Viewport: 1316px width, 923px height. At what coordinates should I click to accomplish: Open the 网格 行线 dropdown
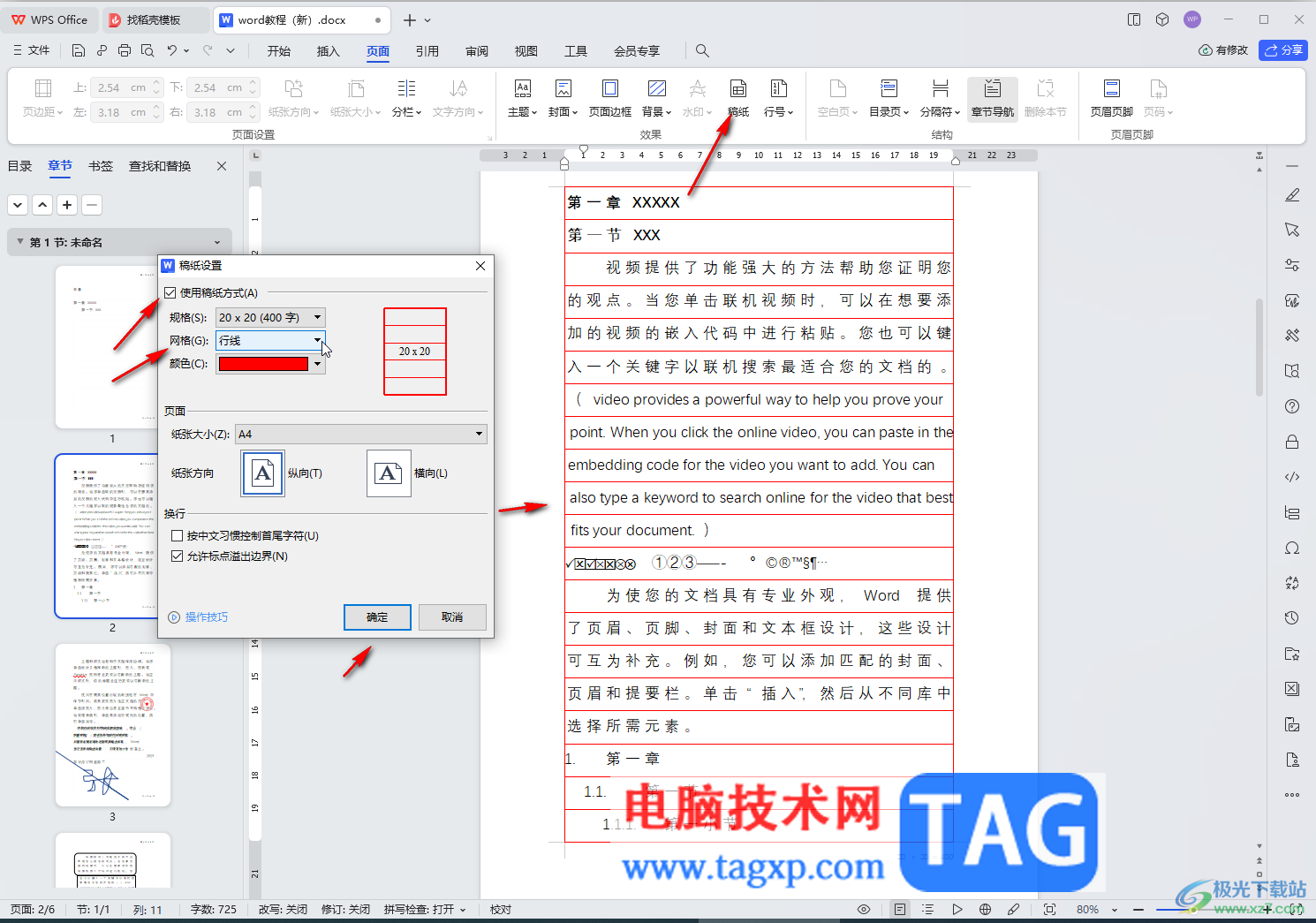270,340
